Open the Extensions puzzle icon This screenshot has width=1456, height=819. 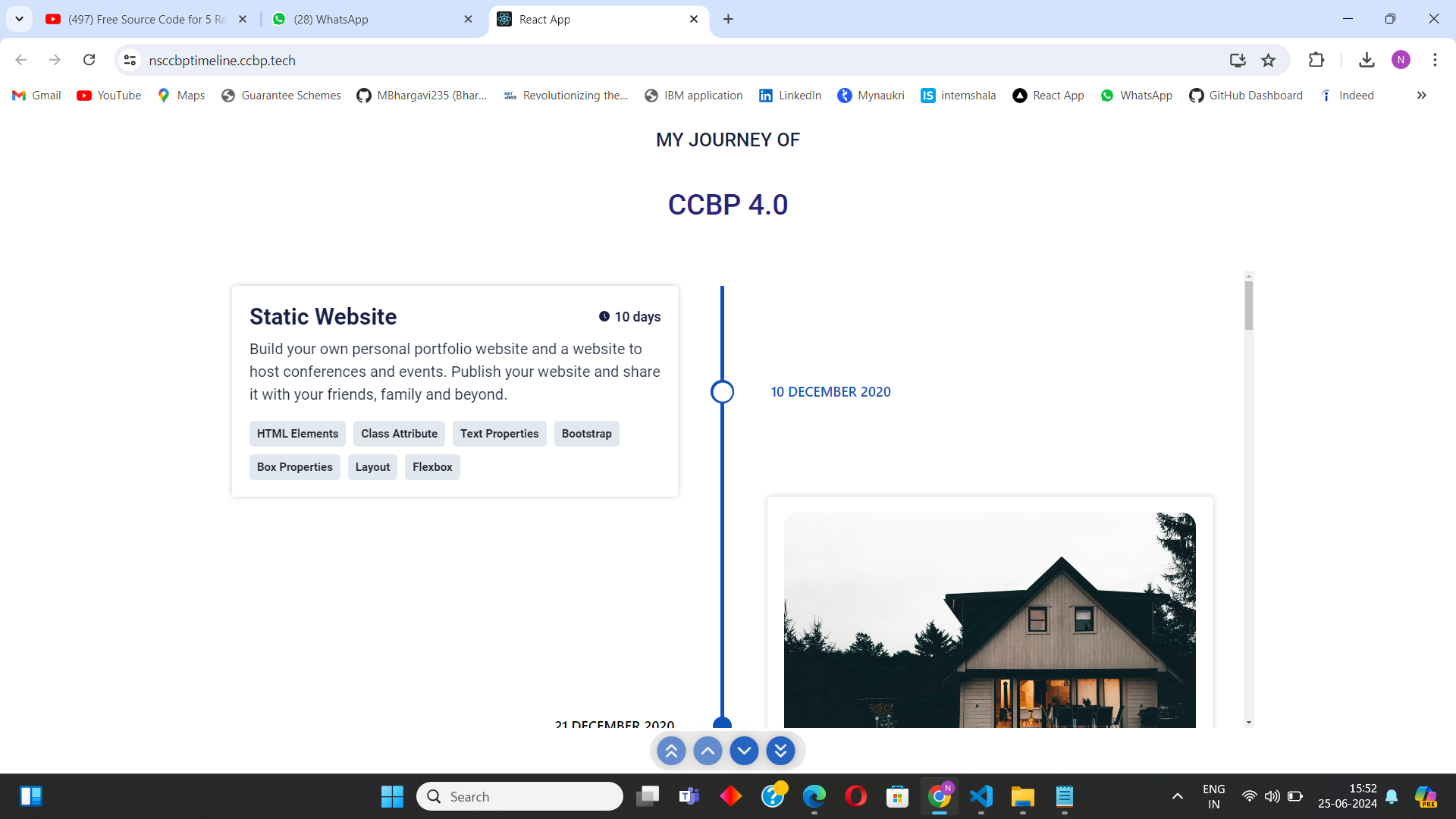(1316, 60)
